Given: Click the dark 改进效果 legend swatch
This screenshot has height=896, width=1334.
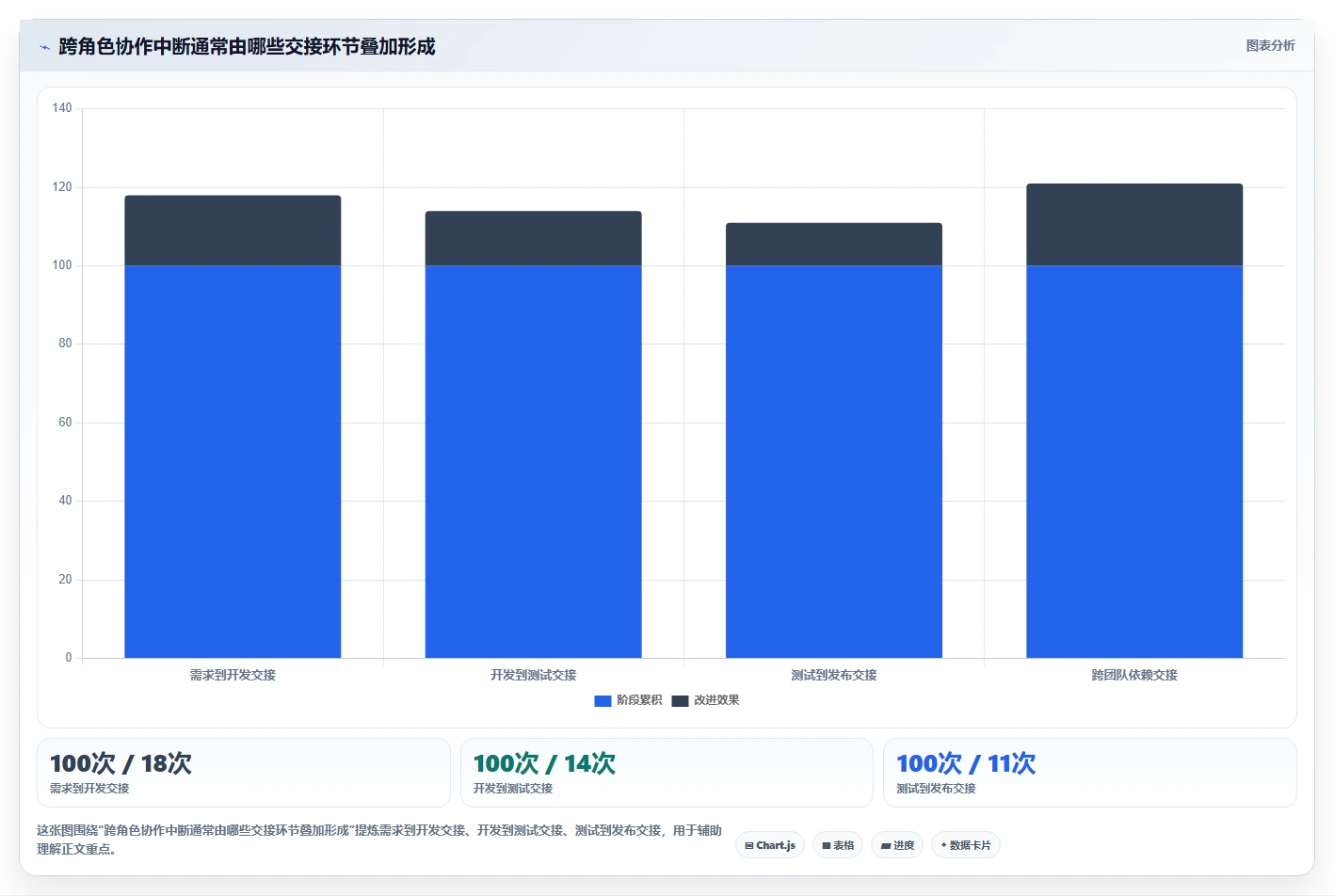Looking at the screenshot, I should click(681, 700).
